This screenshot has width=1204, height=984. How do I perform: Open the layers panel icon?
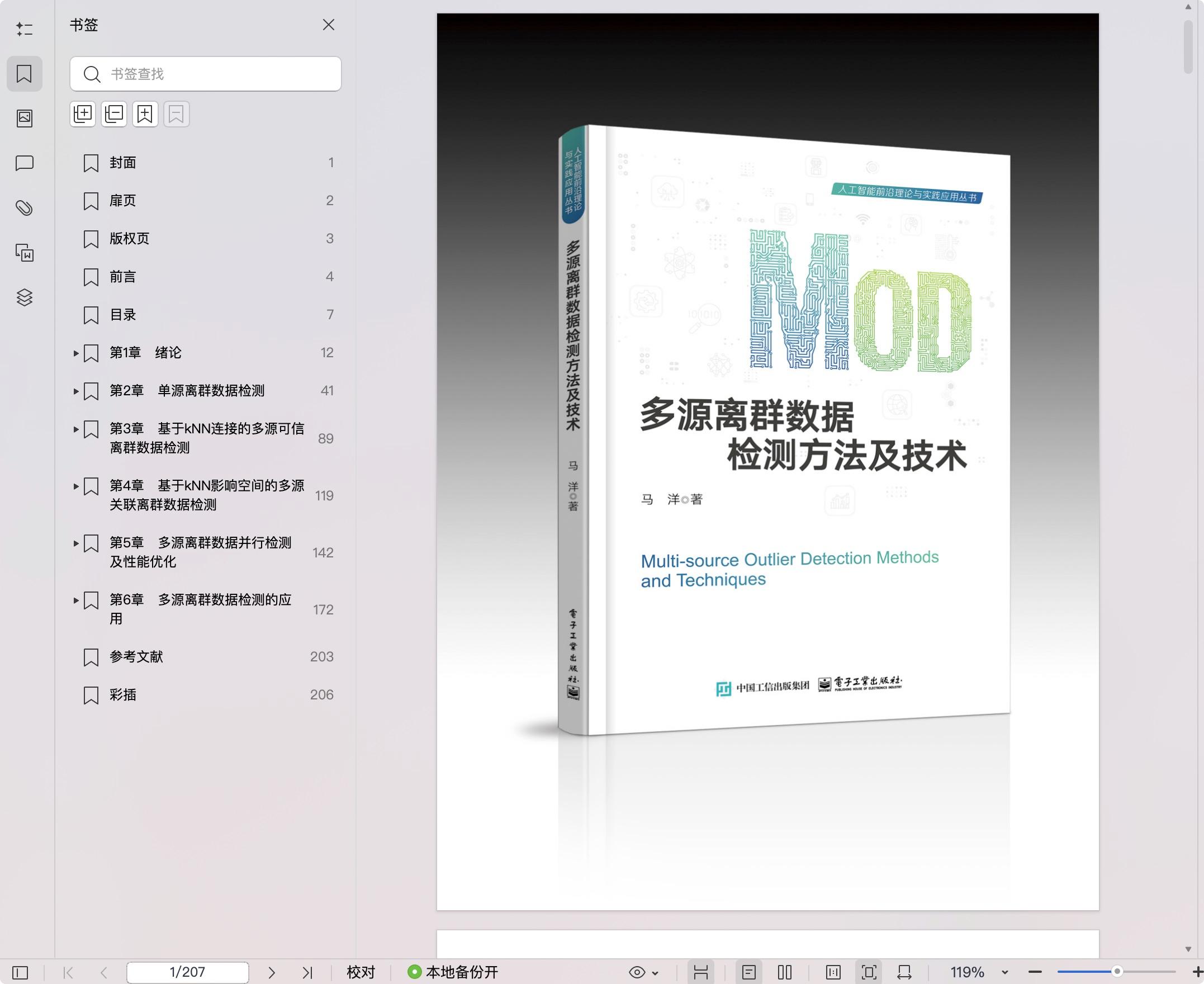coord(25,297)
